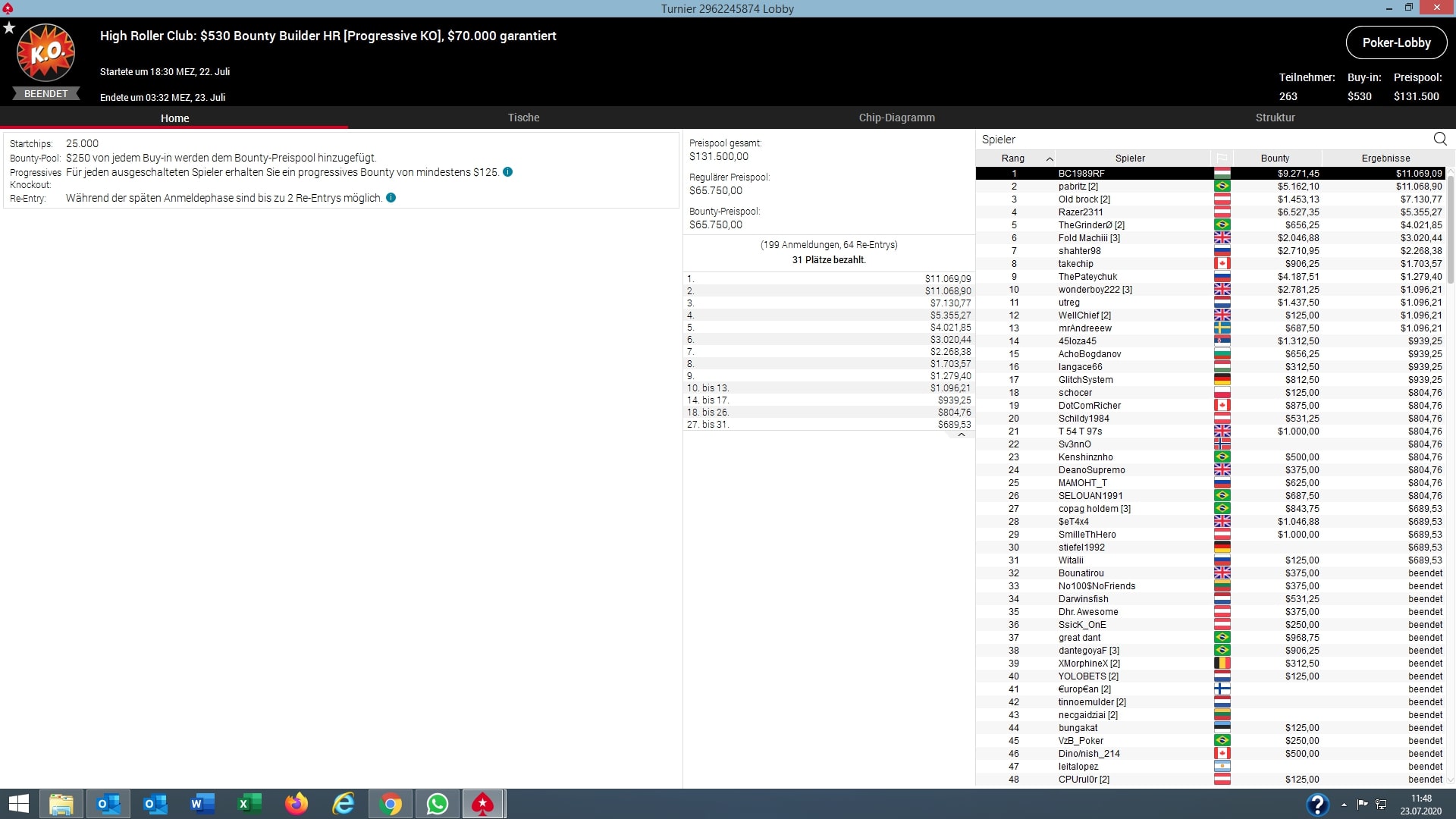The image size is (1456, 819).
Task: Click info icon next to Progressives Knockout text
Action: click(x=508, y=172)
